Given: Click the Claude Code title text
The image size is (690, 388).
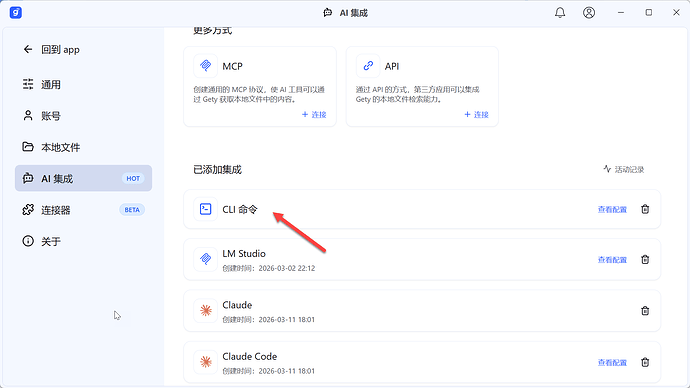Looking at the screenshot, I should [250, 356].
